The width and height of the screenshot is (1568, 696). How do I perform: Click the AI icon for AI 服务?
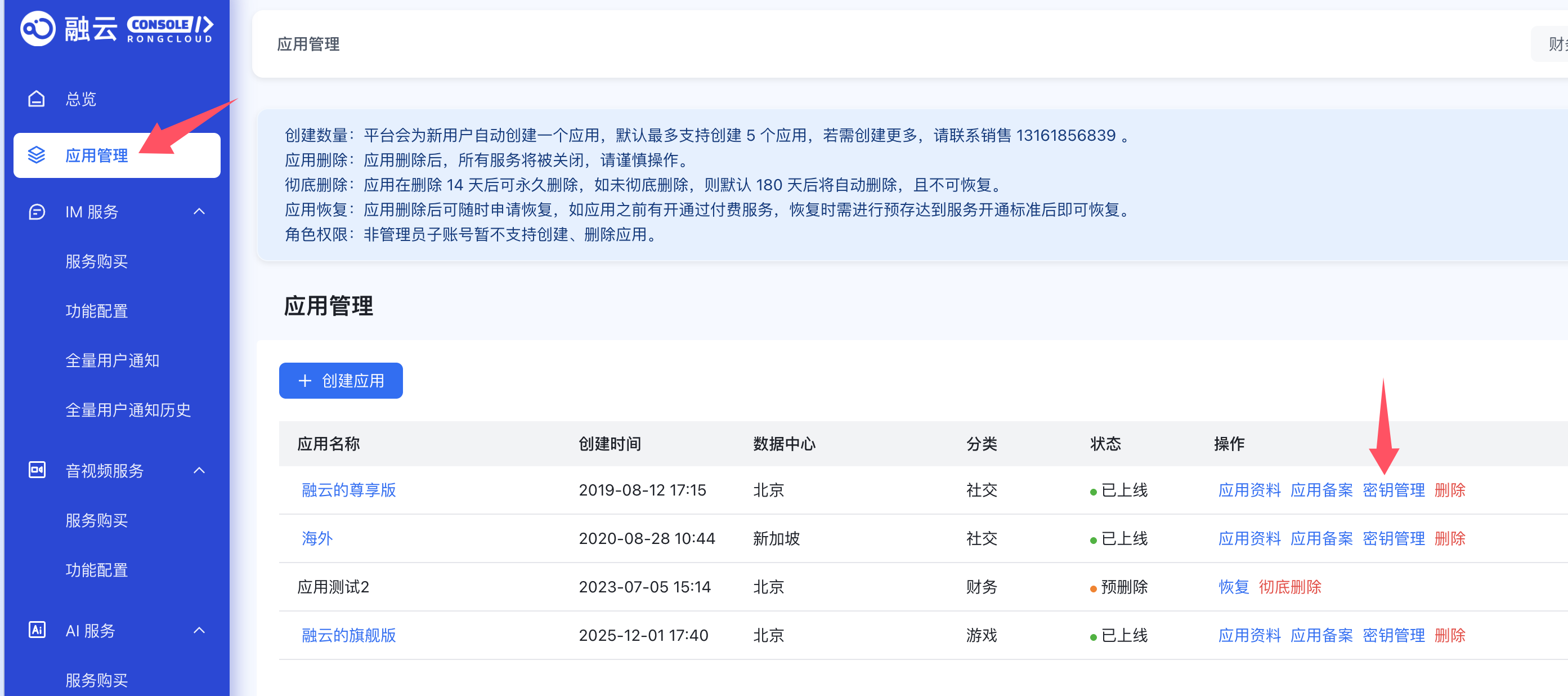click(x=37, y=630)
